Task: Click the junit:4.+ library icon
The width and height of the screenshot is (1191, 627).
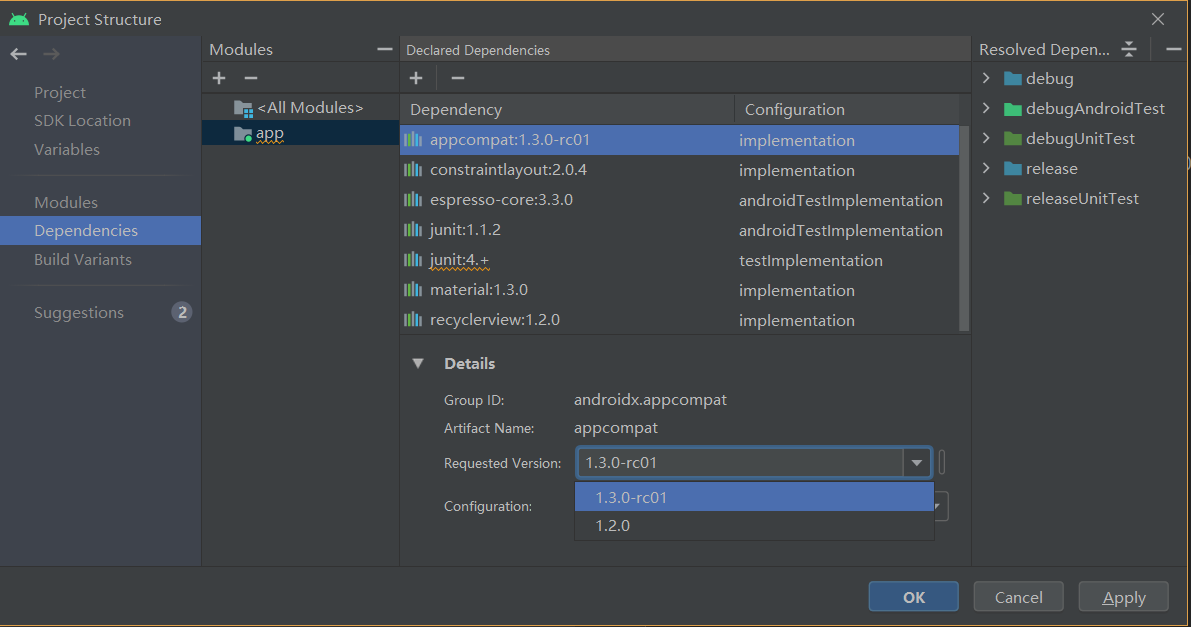Action: coord(413,260)
